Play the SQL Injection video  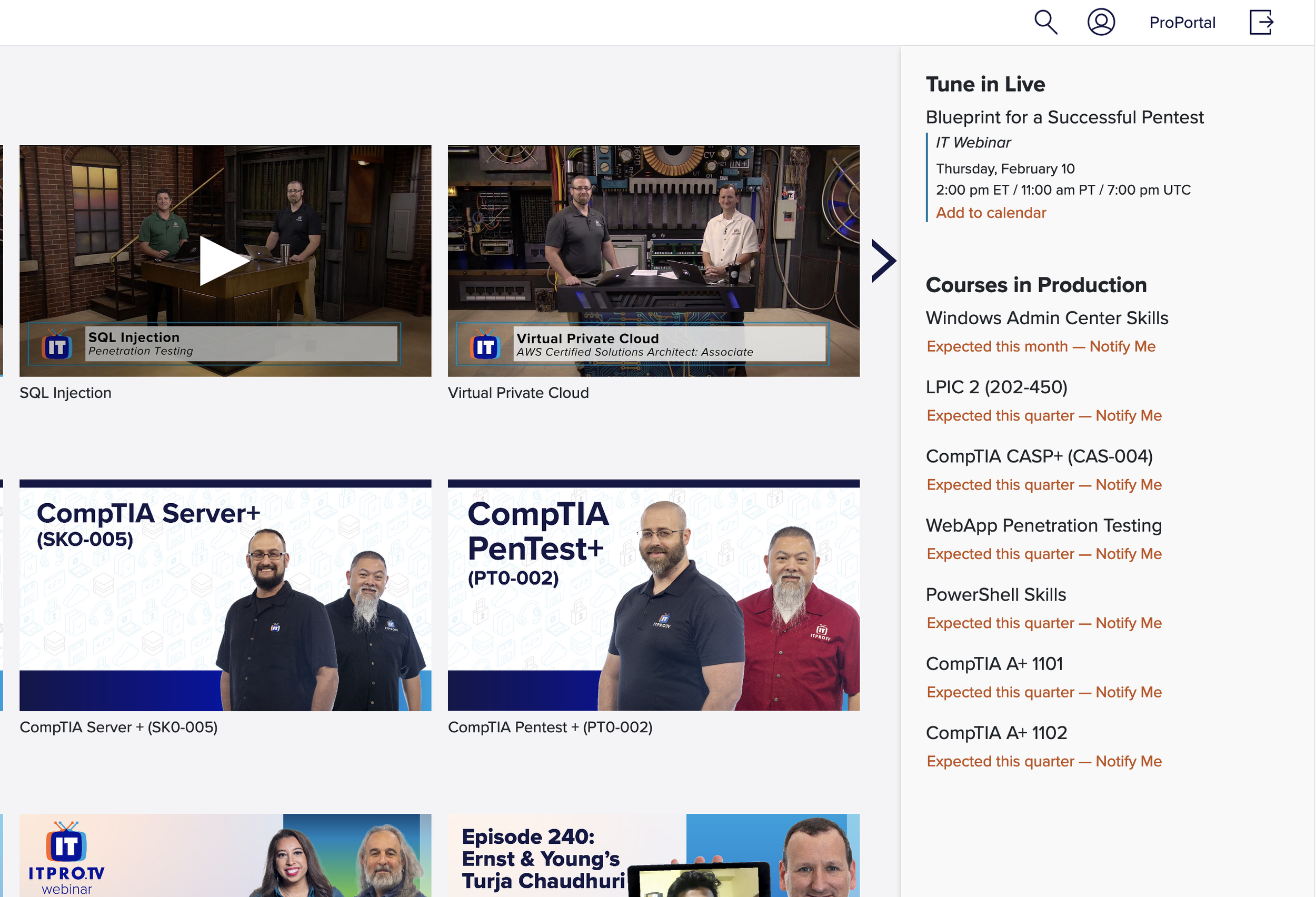[x=225, y=261]
